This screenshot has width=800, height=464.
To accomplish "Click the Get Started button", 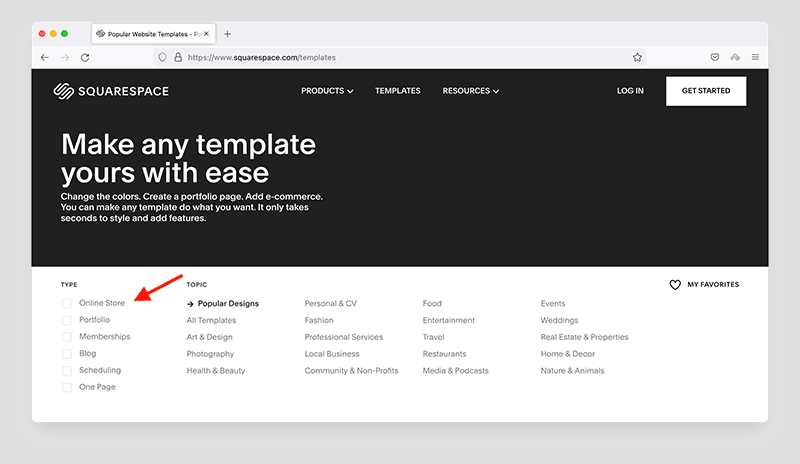I will [x=706, y=91].
